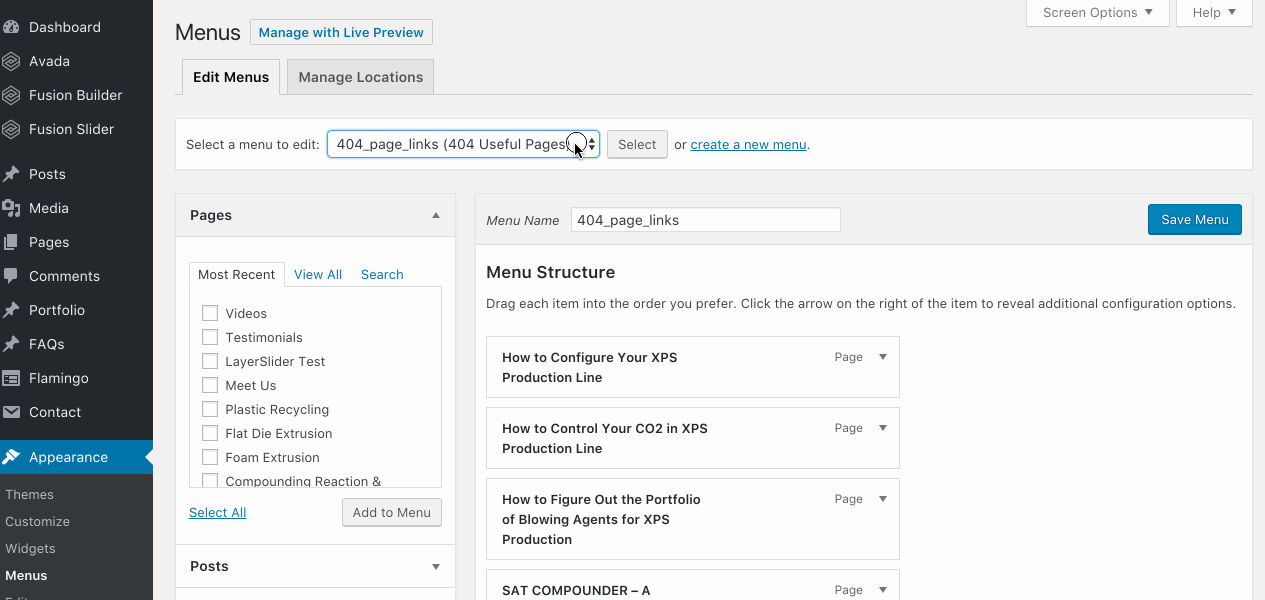Click into the Menu Name input field
Screen dimensions: 1265x600
706,220
